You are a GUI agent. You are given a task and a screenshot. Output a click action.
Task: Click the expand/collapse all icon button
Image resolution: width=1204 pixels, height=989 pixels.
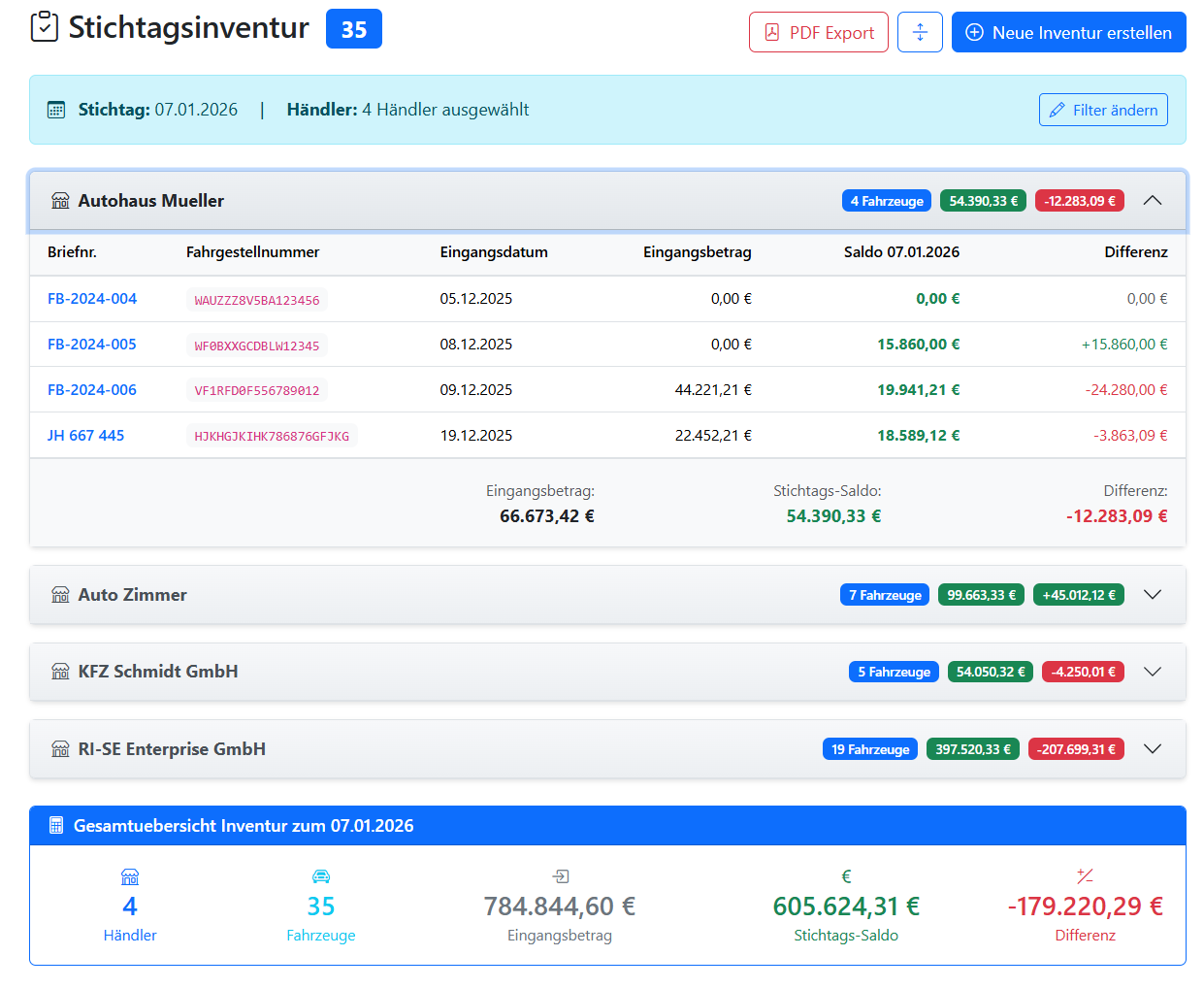coord(920,32)
